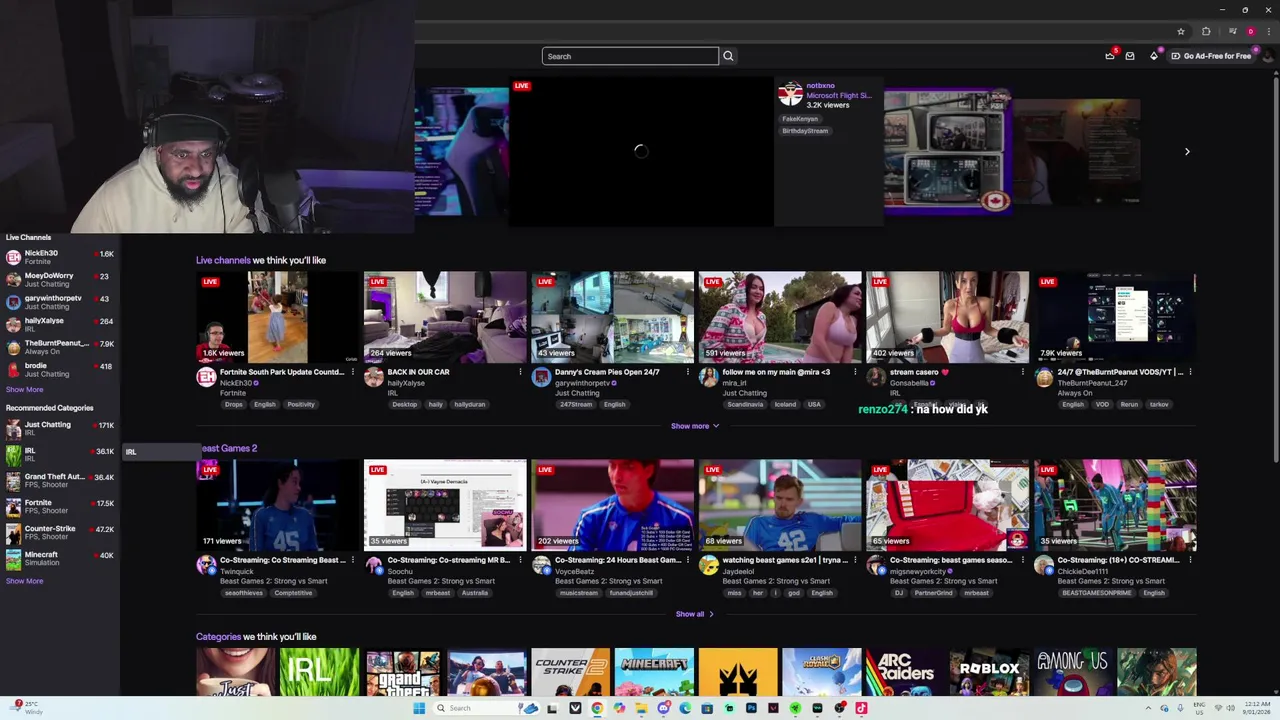Open brodie in sidebar live channels
Image resolution: width=1280 pixels, height=720 pixels.
click(x=59, y=370)
